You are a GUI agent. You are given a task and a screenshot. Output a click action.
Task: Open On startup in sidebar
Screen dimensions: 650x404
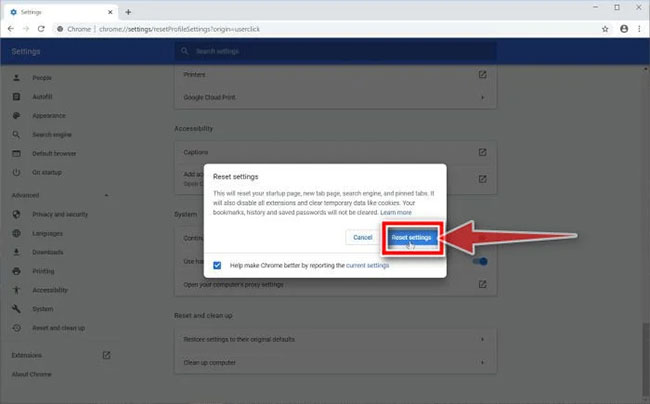pyautogui.click(x=47, y=172)
